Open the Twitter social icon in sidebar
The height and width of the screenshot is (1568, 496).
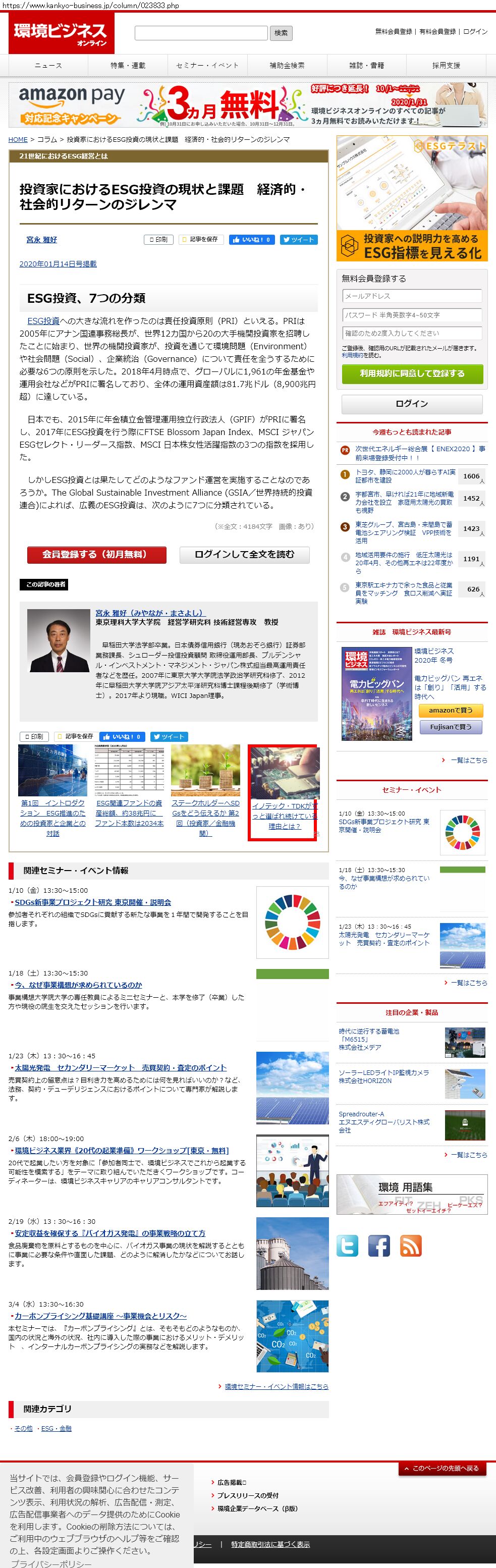348,1246
